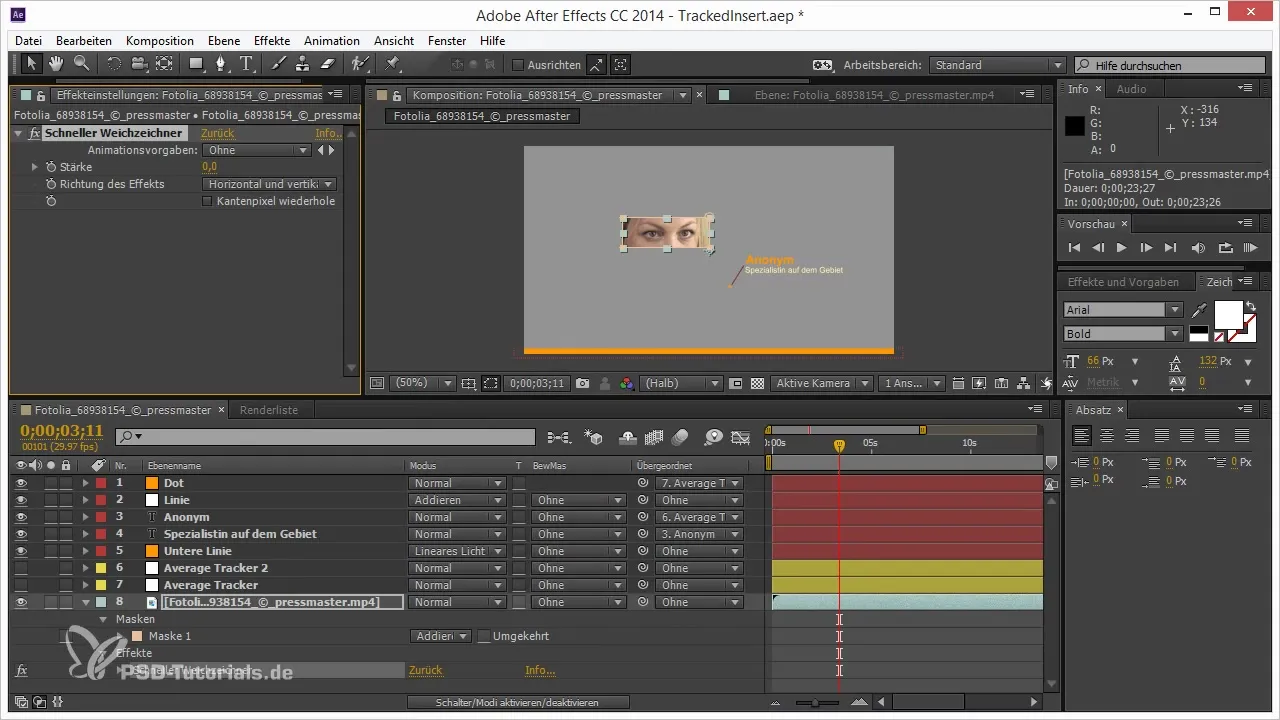This screenshot has width=1280, height=720.
Task: Toggle region of interest in viewer
Action: coord(736,383)
